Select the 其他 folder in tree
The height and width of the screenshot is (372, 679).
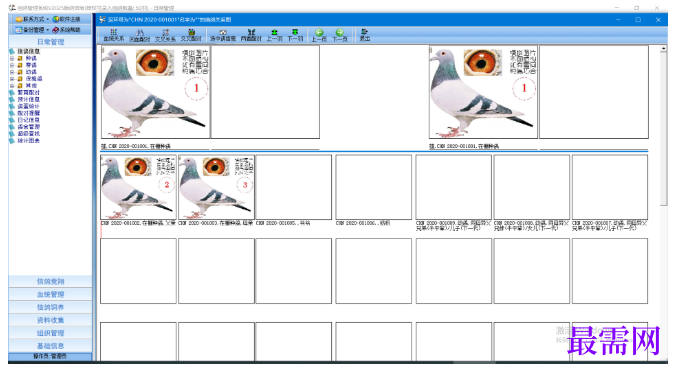(x=31, y=86)
